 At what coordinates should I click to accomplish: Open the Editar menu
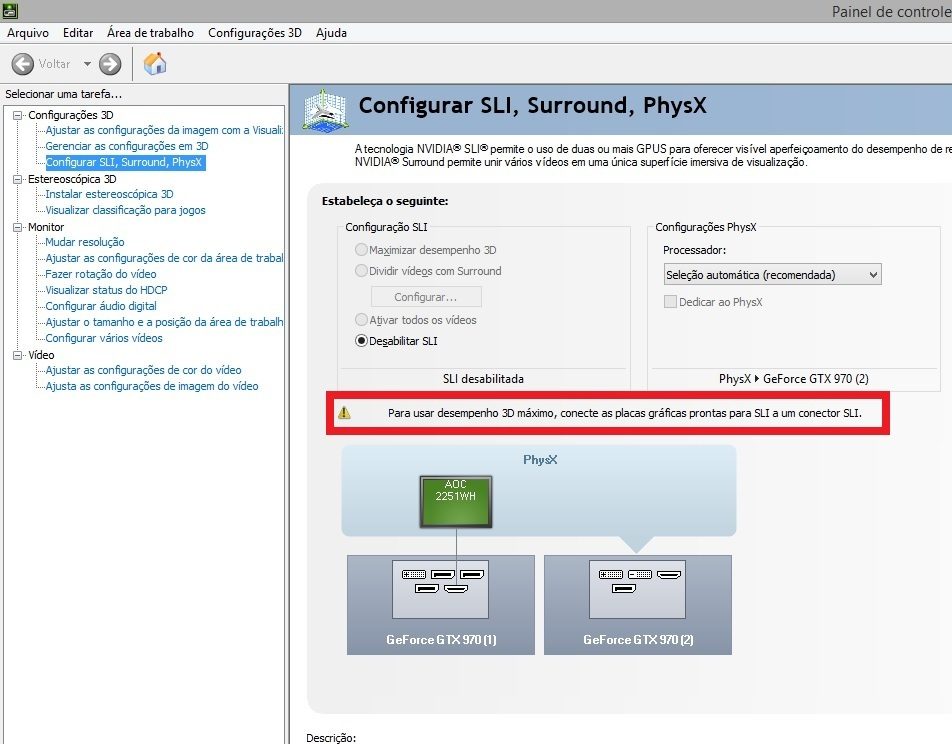point(78,33)
